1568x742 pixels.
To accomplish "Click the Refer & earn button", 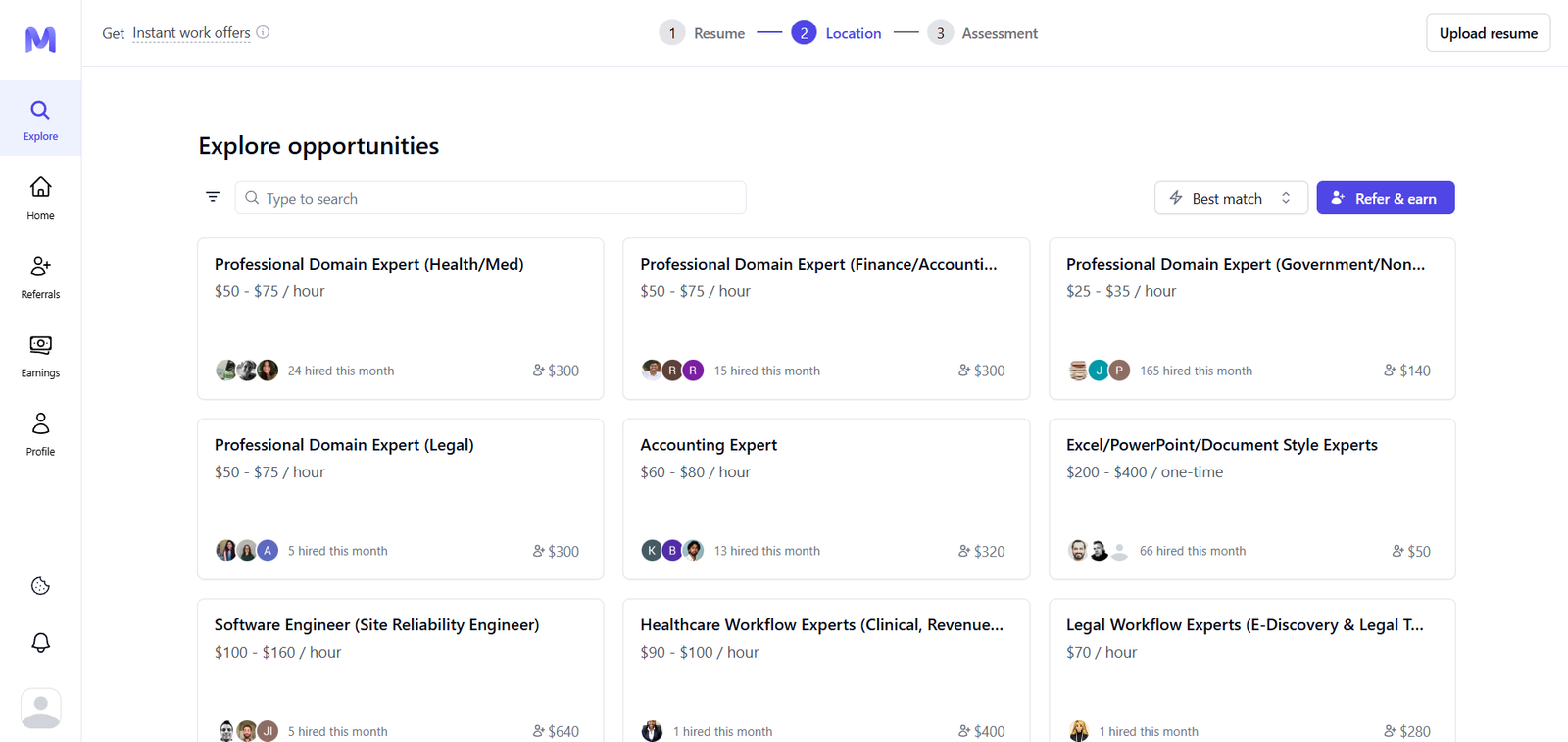I will [x=1385, y=198].
